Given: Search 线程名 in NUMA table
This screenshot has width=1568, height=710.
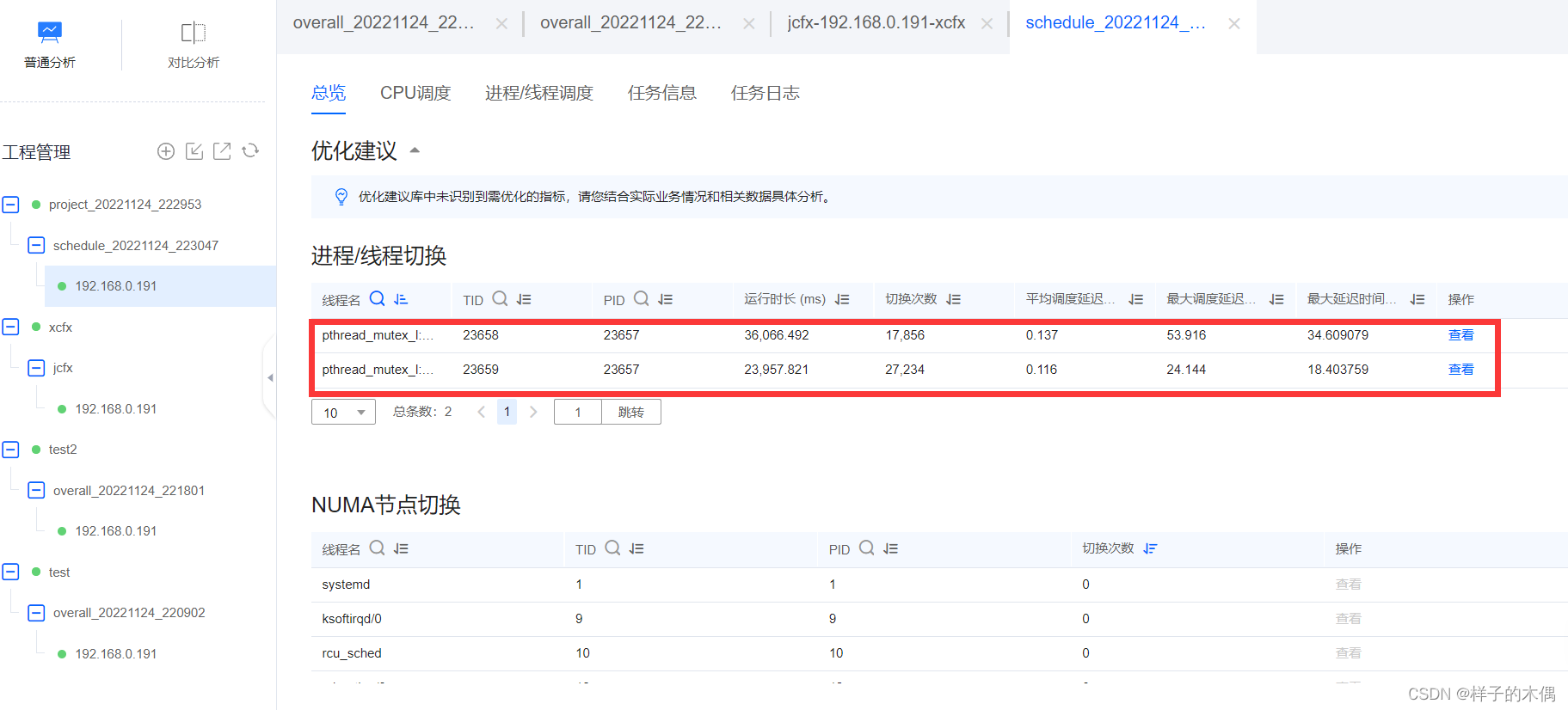Looking at the screenshot, I should tap(377, 548).
